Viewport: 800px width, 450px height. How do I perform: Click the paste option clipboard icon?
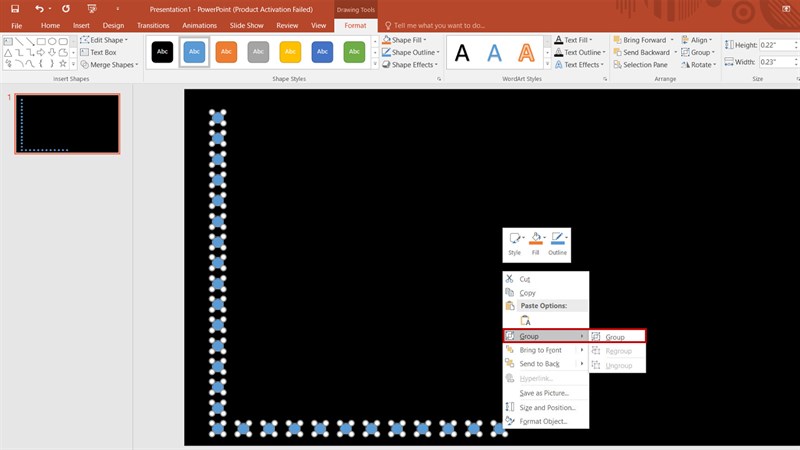tap(525, 320)
